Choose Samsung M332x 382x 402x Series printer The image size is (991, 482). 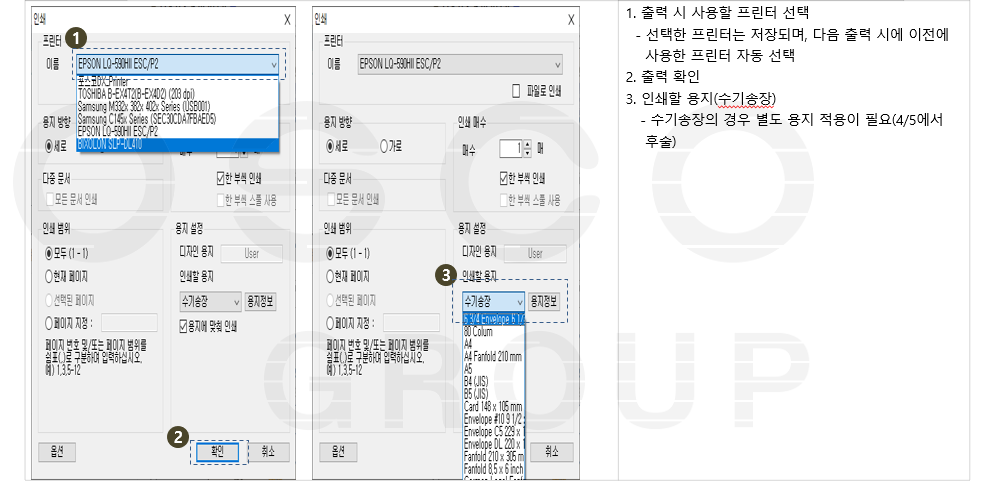[x=144, y=107]
